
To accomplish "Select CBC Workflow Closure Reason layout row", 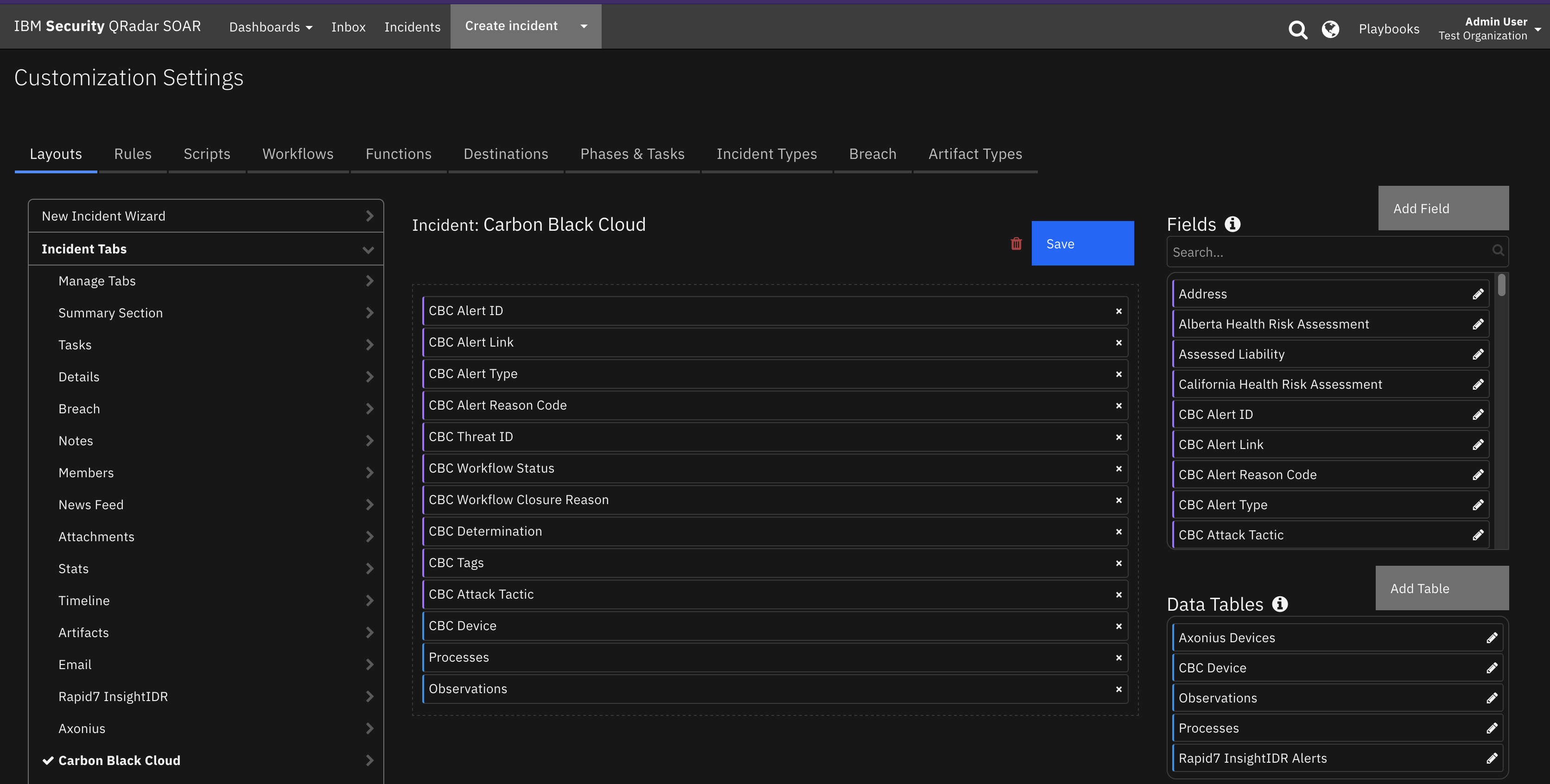I will (775, 500).
